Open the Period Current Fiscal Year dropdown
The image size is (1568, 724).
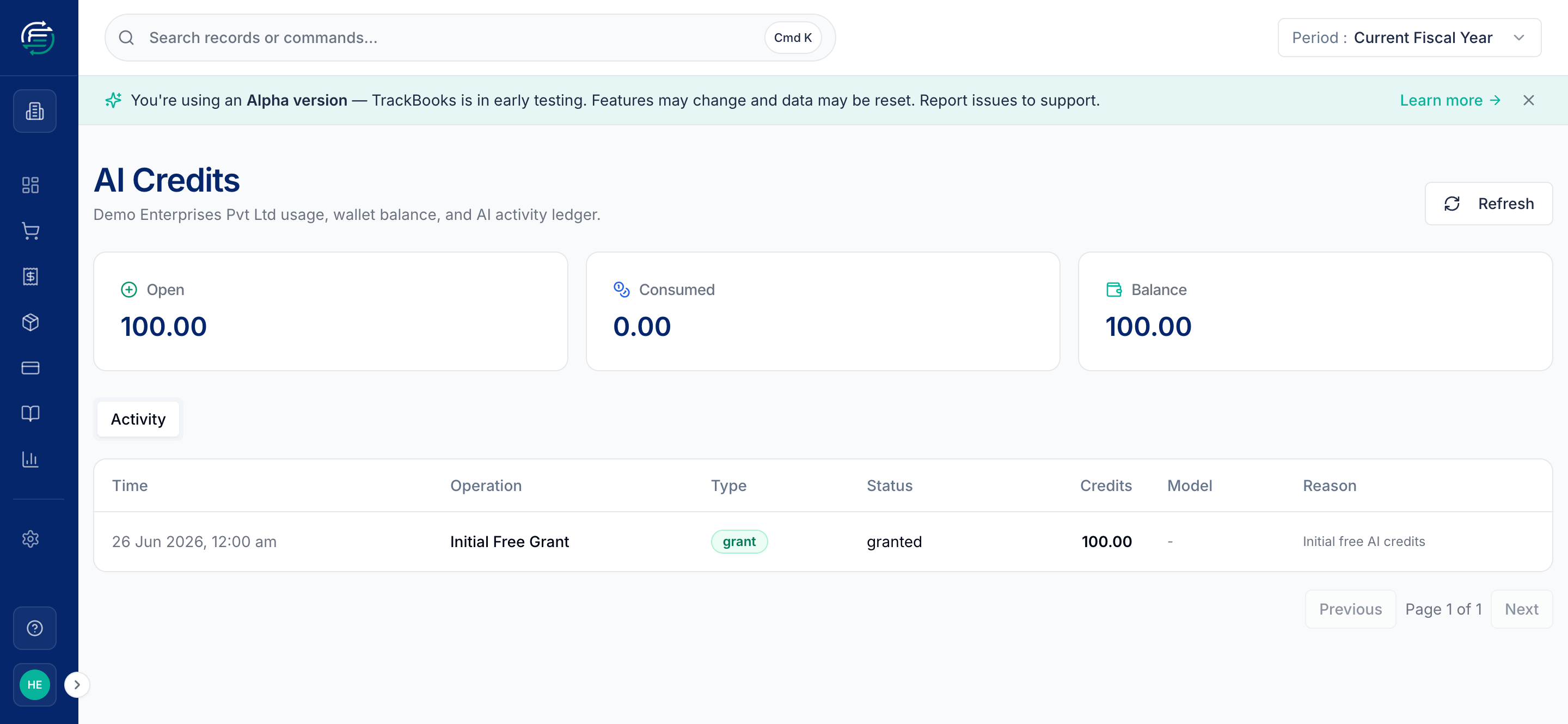pos(1409,38)
